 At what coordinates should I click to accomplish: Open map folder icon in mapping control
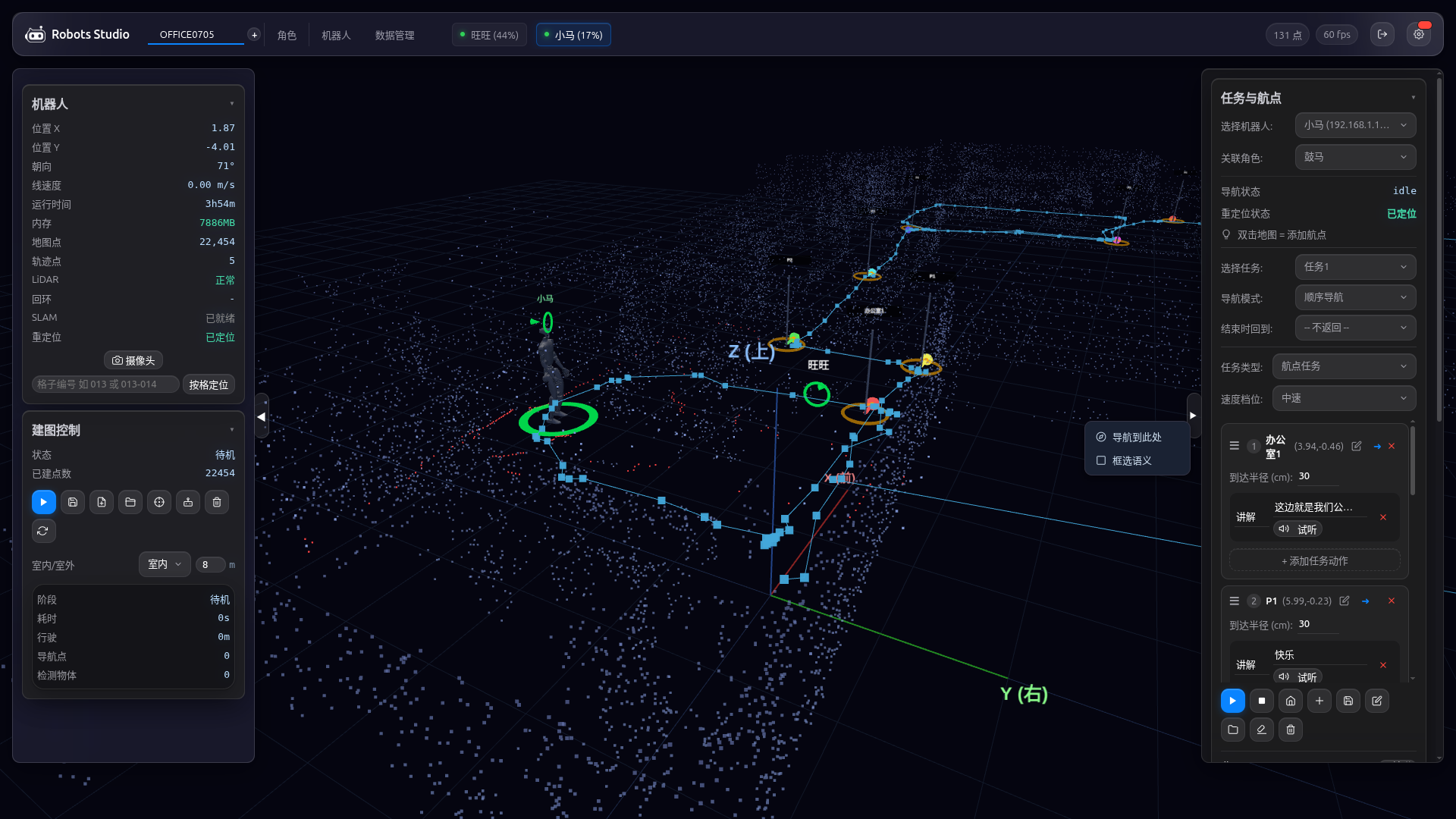(130, 502)
